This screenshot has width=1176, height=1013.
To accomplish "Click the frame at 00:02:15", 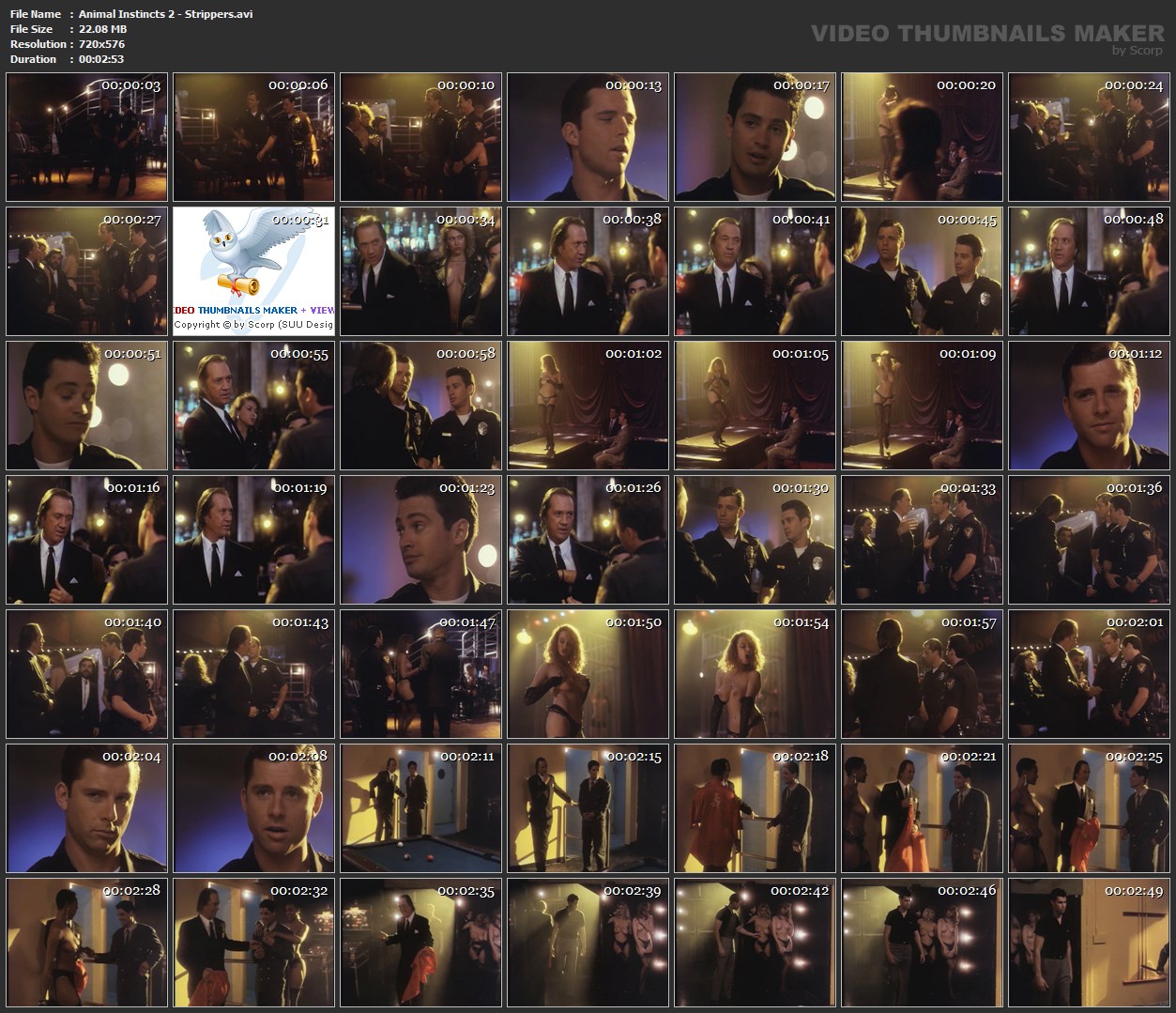I will pos(588,808).
